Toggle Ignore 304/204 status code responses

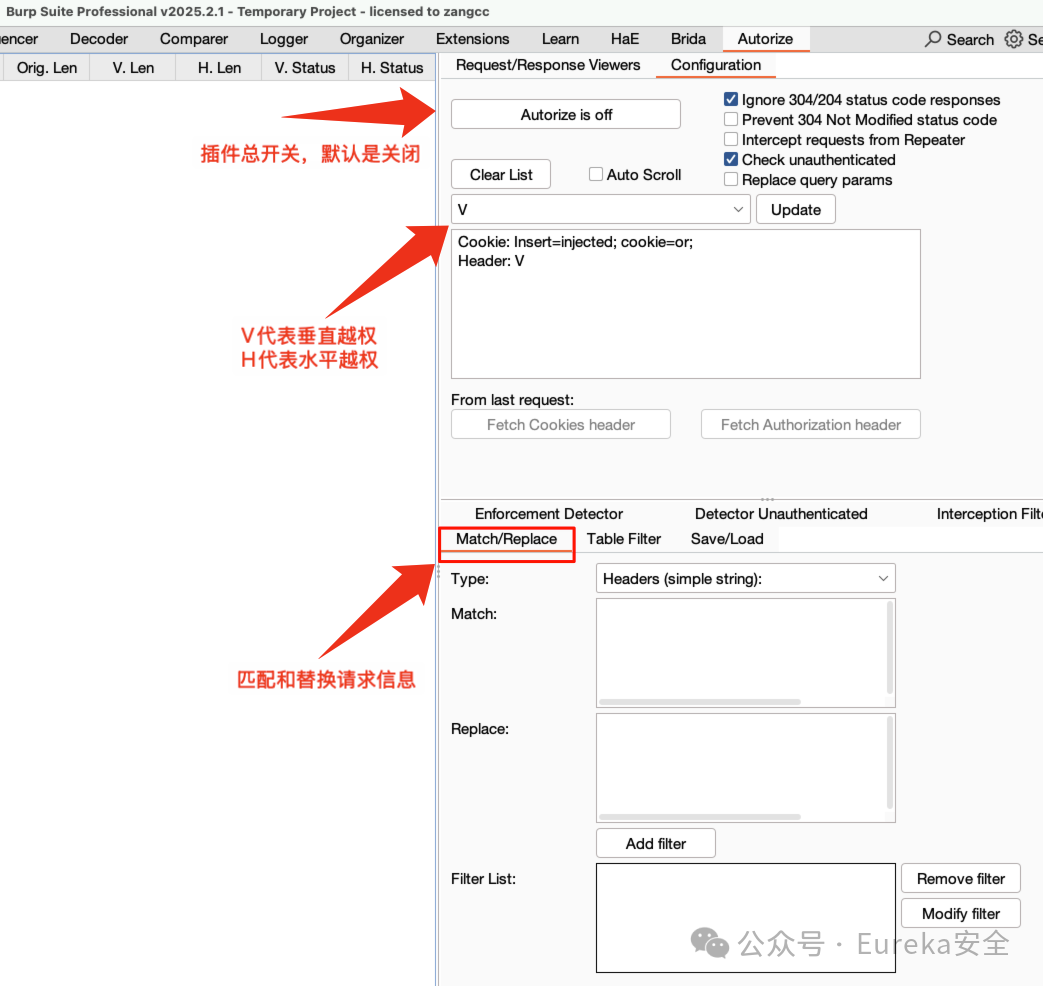[x=730, y=99]
